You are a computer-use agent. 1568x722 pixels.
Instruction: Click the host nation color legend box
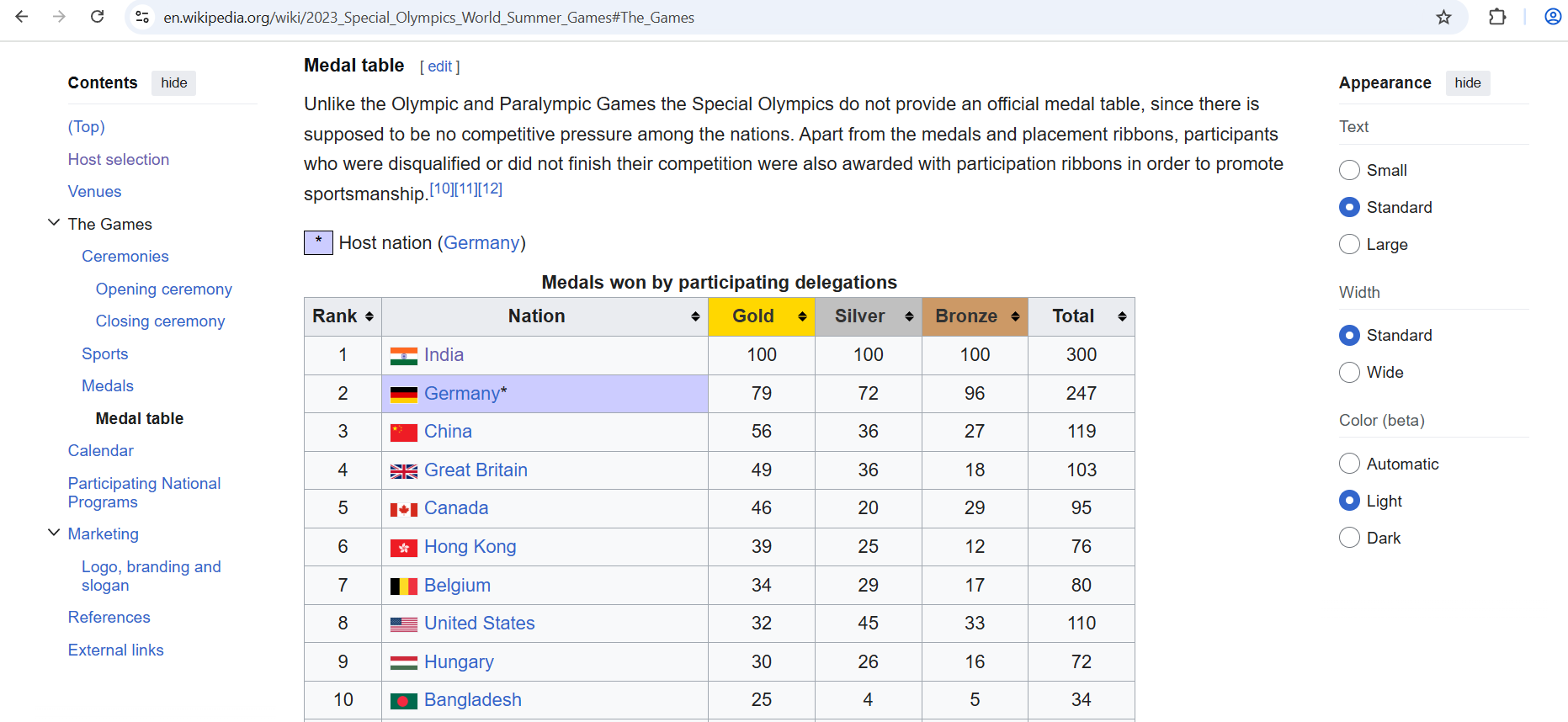(318, 242)
